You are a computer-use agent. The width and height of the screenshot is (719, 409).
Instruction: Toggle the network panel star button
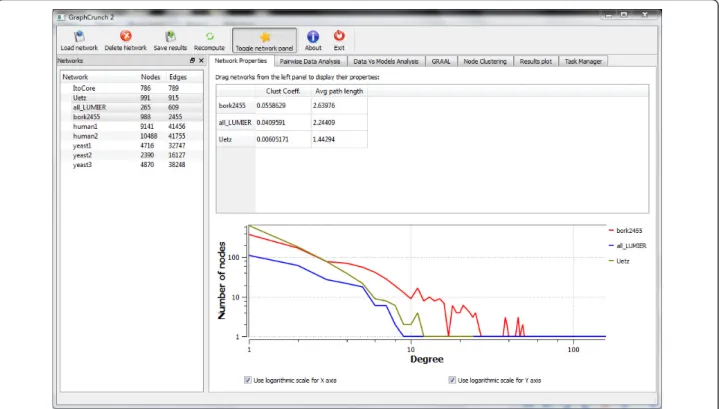(265, 40)
